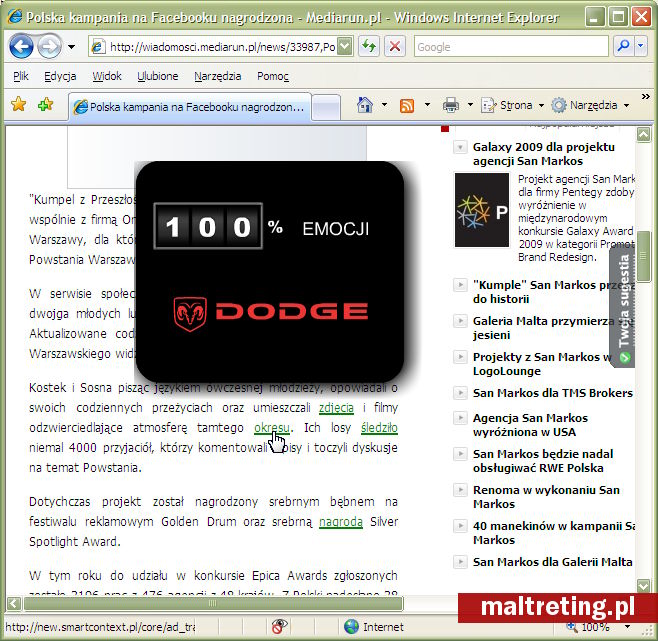The width and height of the screenshot is (658, 641).
Task: Refresh the page with green arrows icon
Action: 369,46
